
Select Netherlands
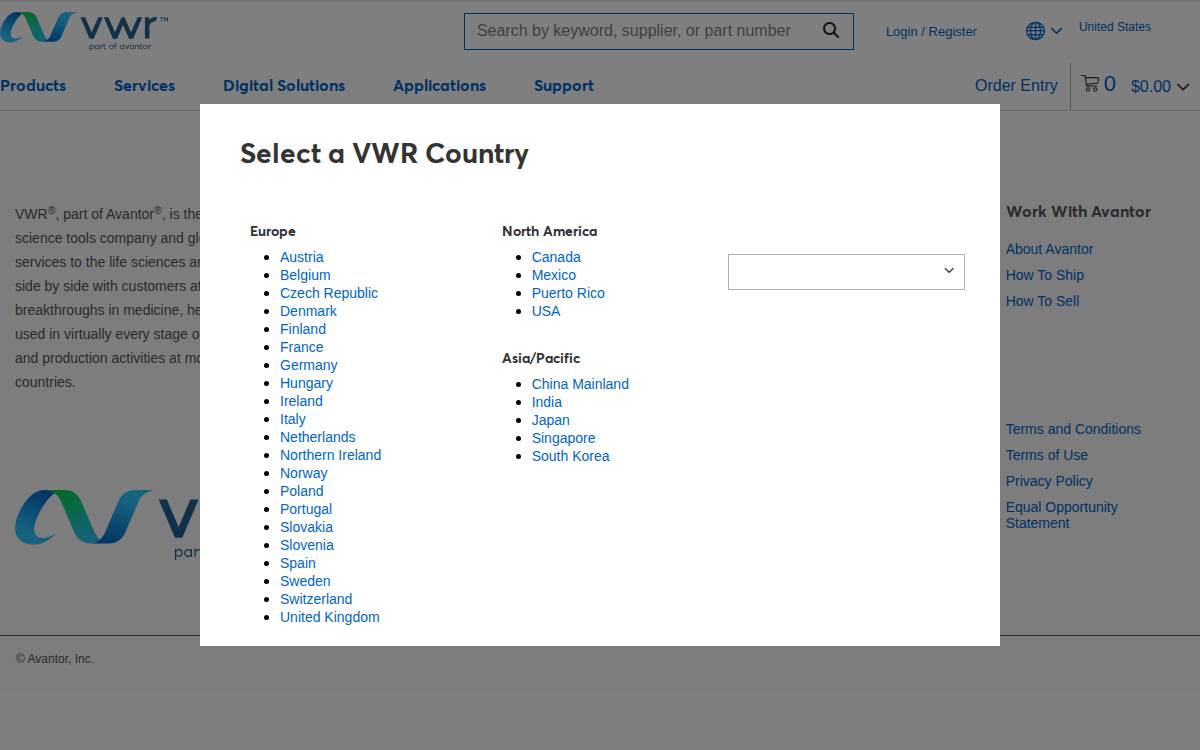(318, 437)
